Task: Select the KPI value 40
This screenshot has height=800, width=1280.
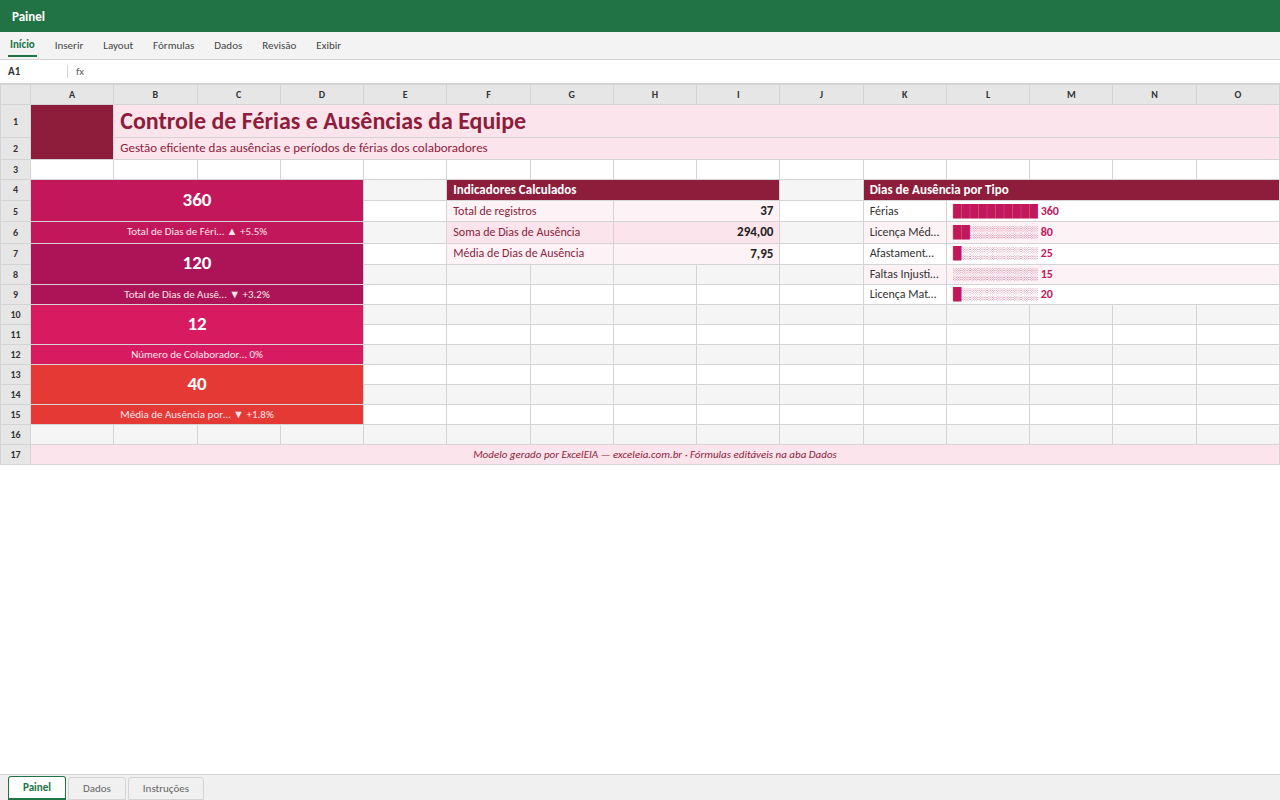Action: click(197, 384)
